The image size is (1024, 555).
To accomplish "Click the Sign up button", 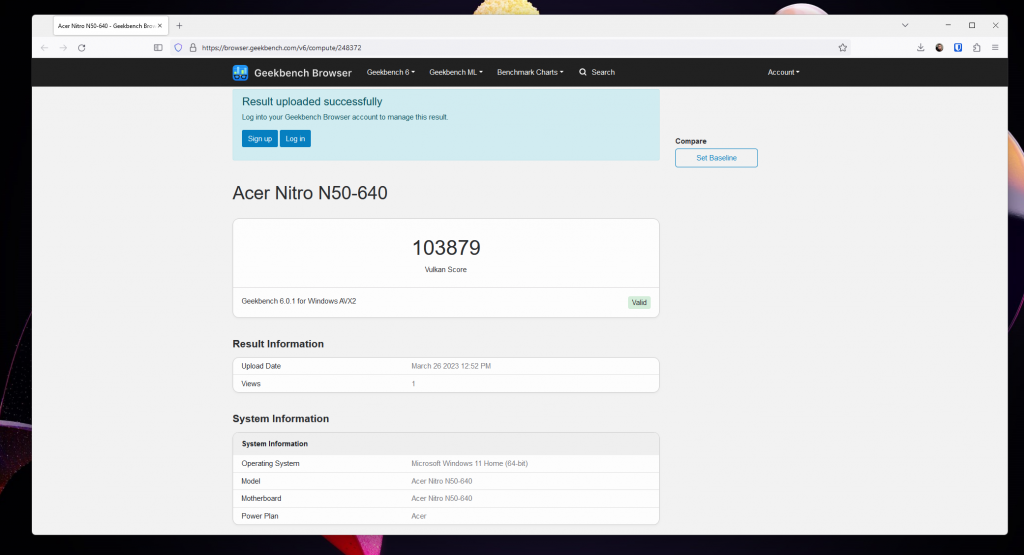I will coord(259,138).
